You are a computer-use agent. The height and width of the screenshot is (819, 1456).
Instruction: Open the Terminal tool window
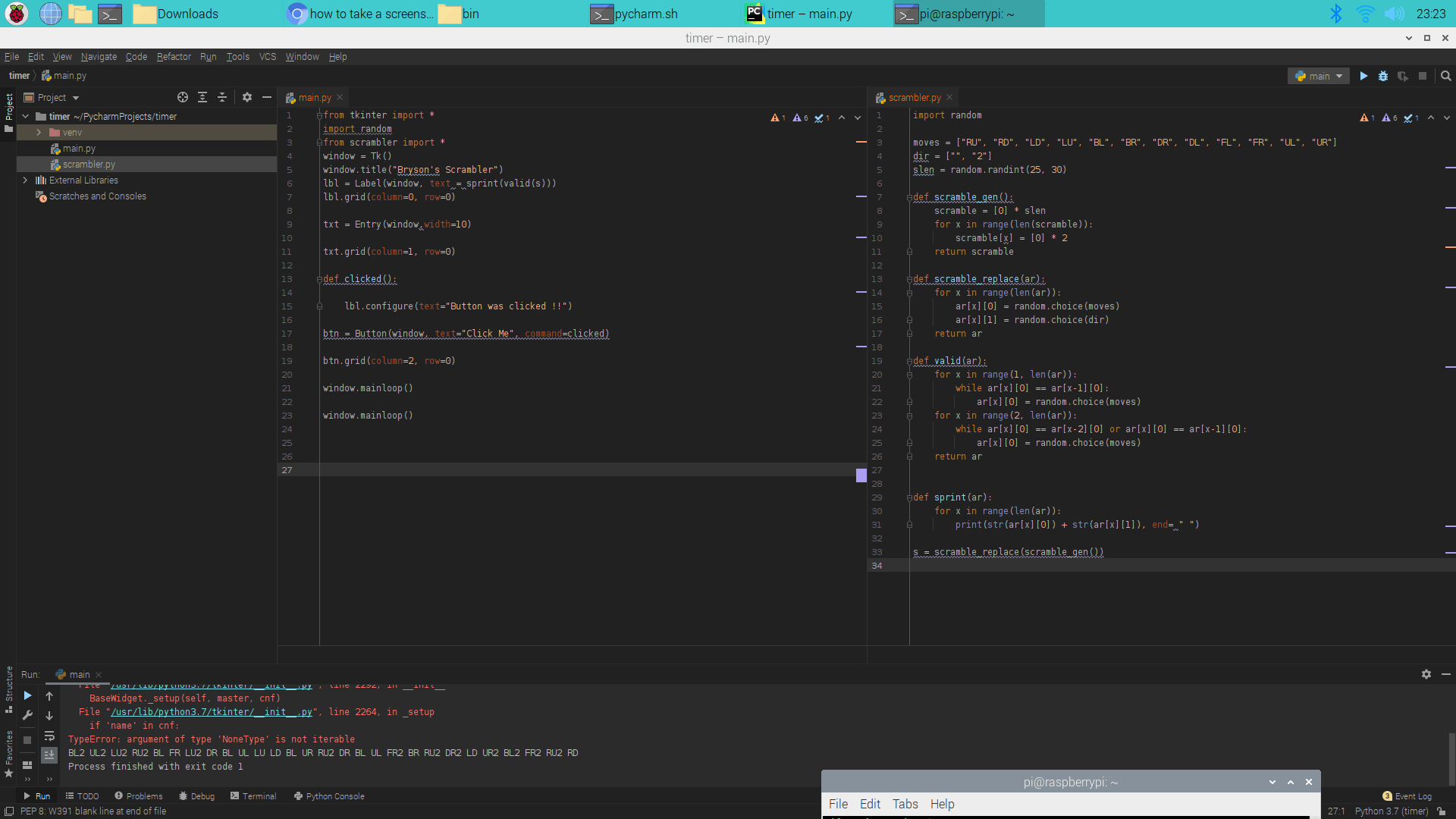pos(253,796)
